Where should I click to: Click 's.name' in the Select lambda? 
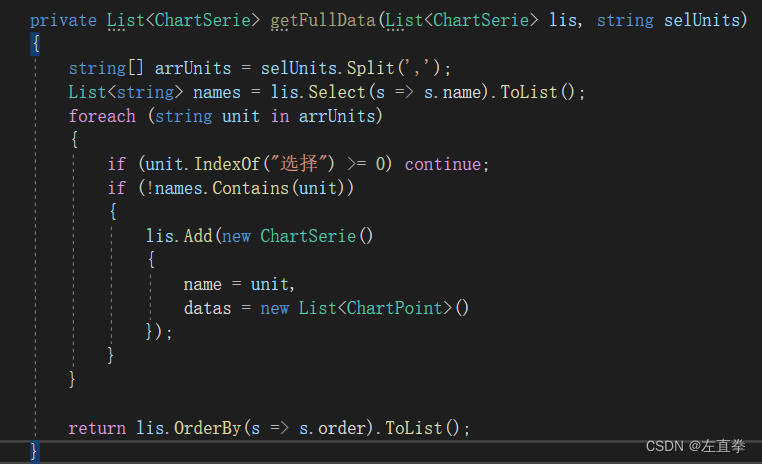pos(452,92)
